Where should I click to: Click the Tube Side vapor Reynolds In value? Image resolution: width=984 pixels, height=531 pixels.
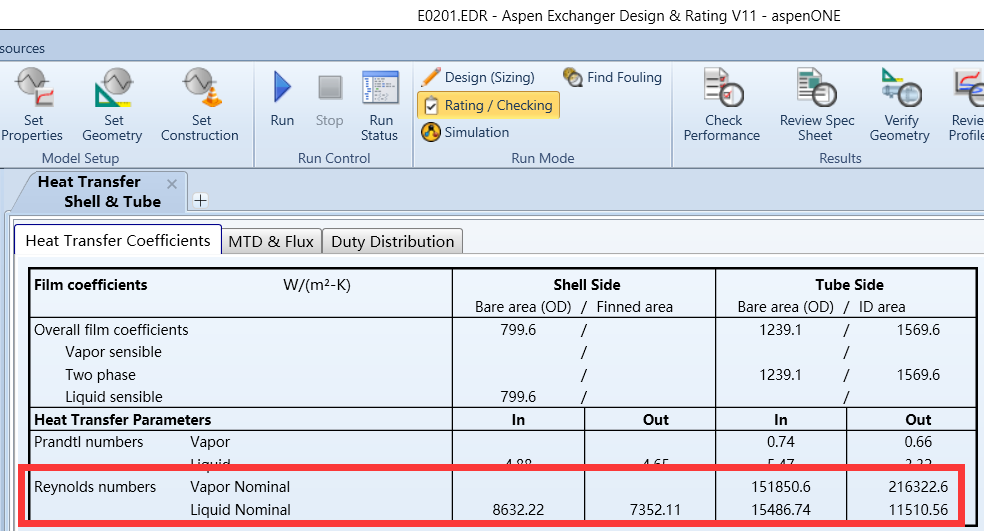[x=780, y=487]
